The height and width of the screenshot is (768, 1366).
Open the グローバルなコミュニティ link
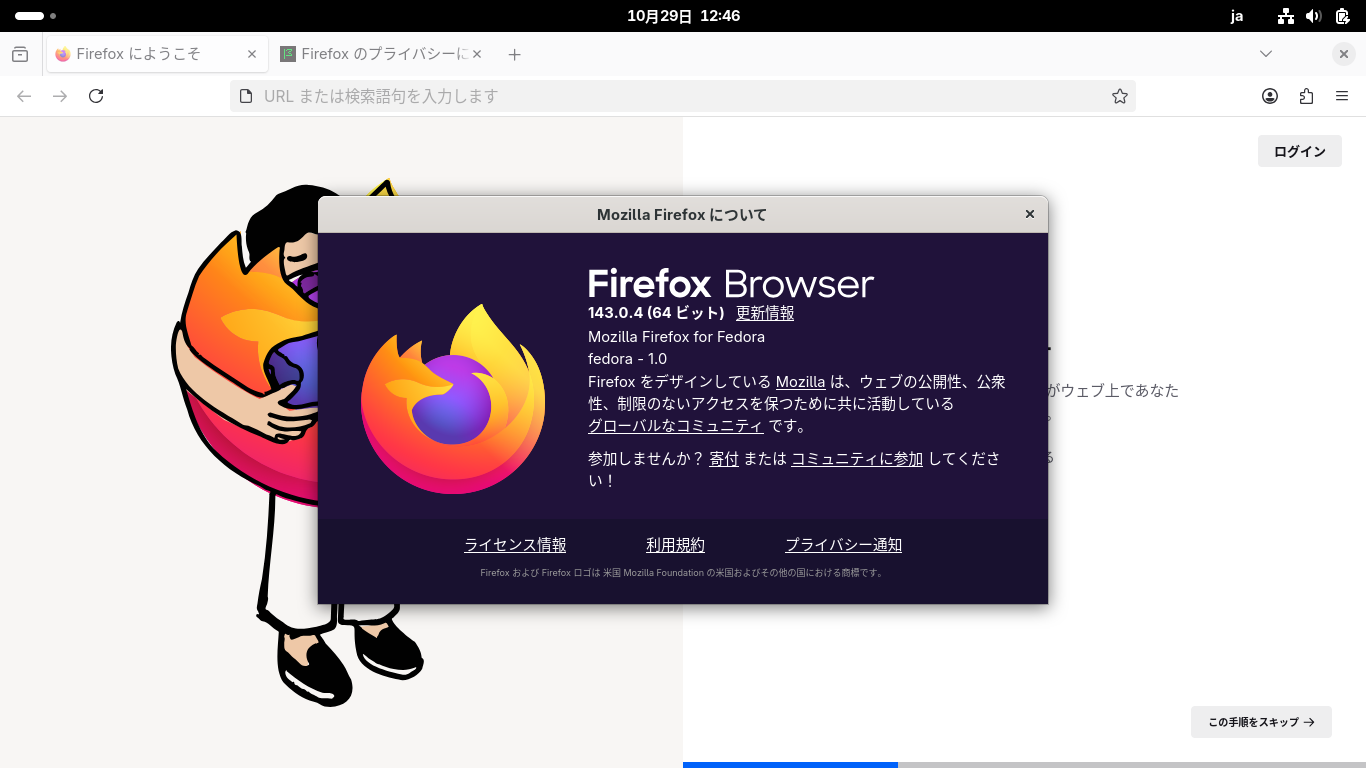pyautogui.click(x=676, y=426)
